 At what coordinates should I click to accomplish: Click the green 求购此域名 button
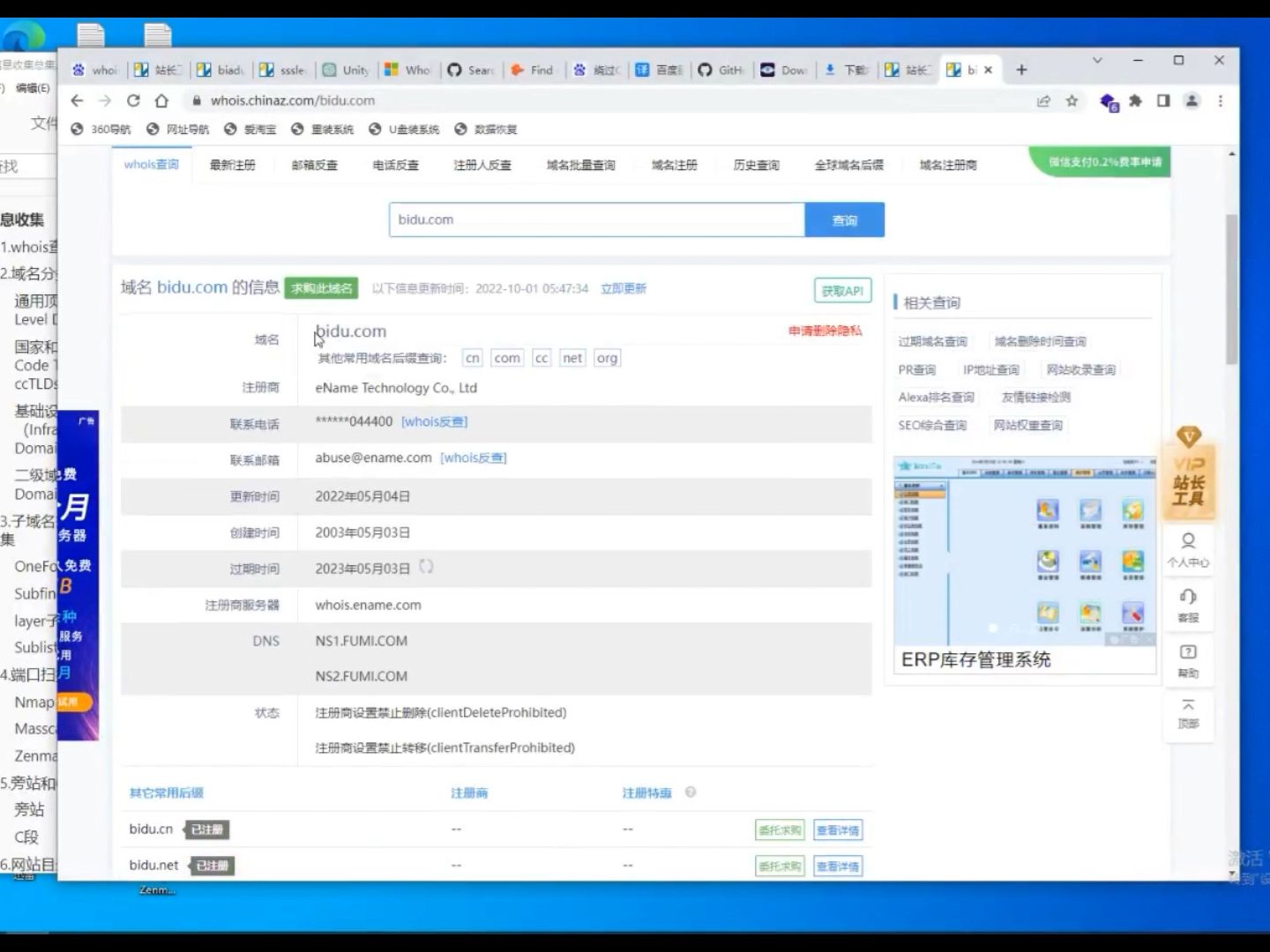coord(321,288)
